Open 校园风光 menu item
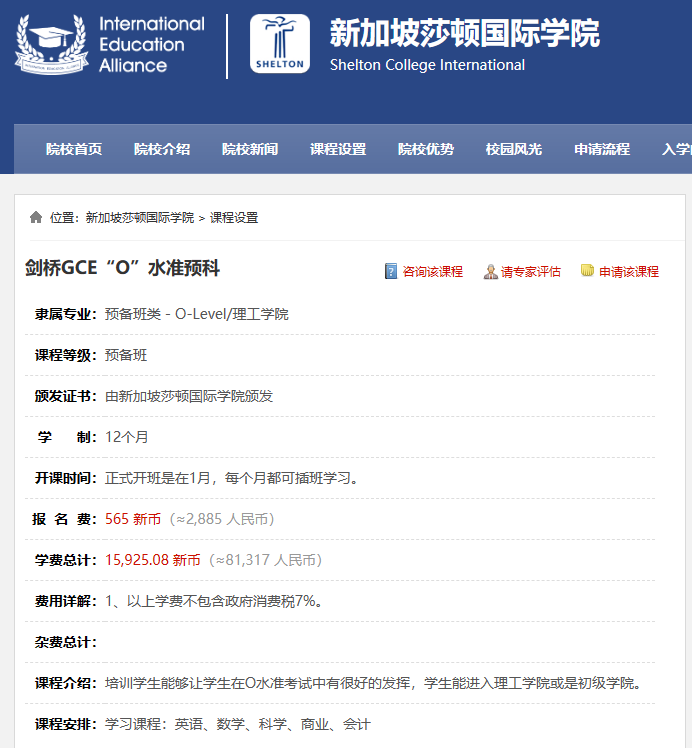Screen dimensions: 692x748 click(x=514, y=149)
